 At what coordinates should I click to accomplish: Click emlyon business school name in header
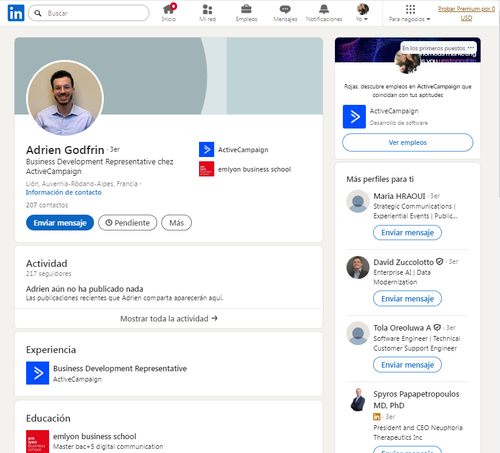tap(254, 169)
